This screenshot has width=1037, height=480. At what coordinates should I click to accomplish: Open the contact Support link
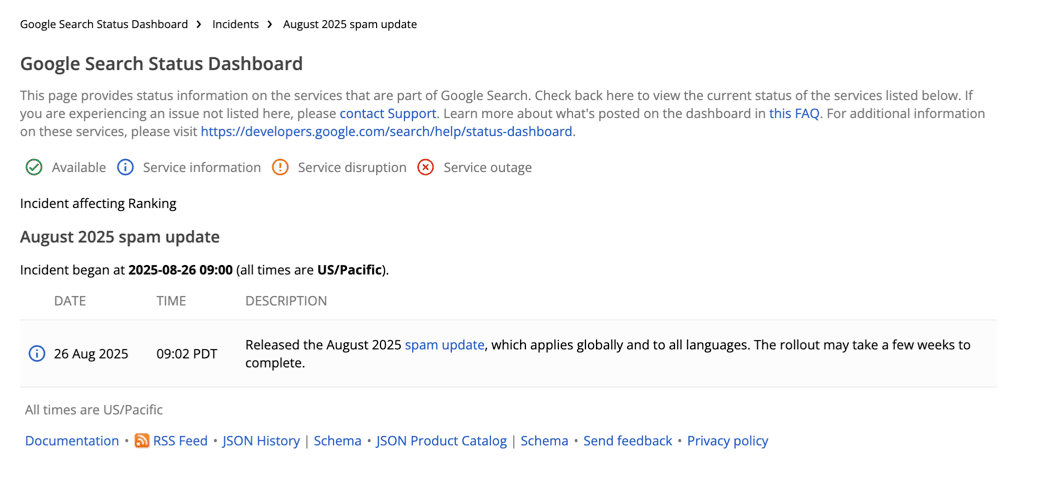pos(388,113)
